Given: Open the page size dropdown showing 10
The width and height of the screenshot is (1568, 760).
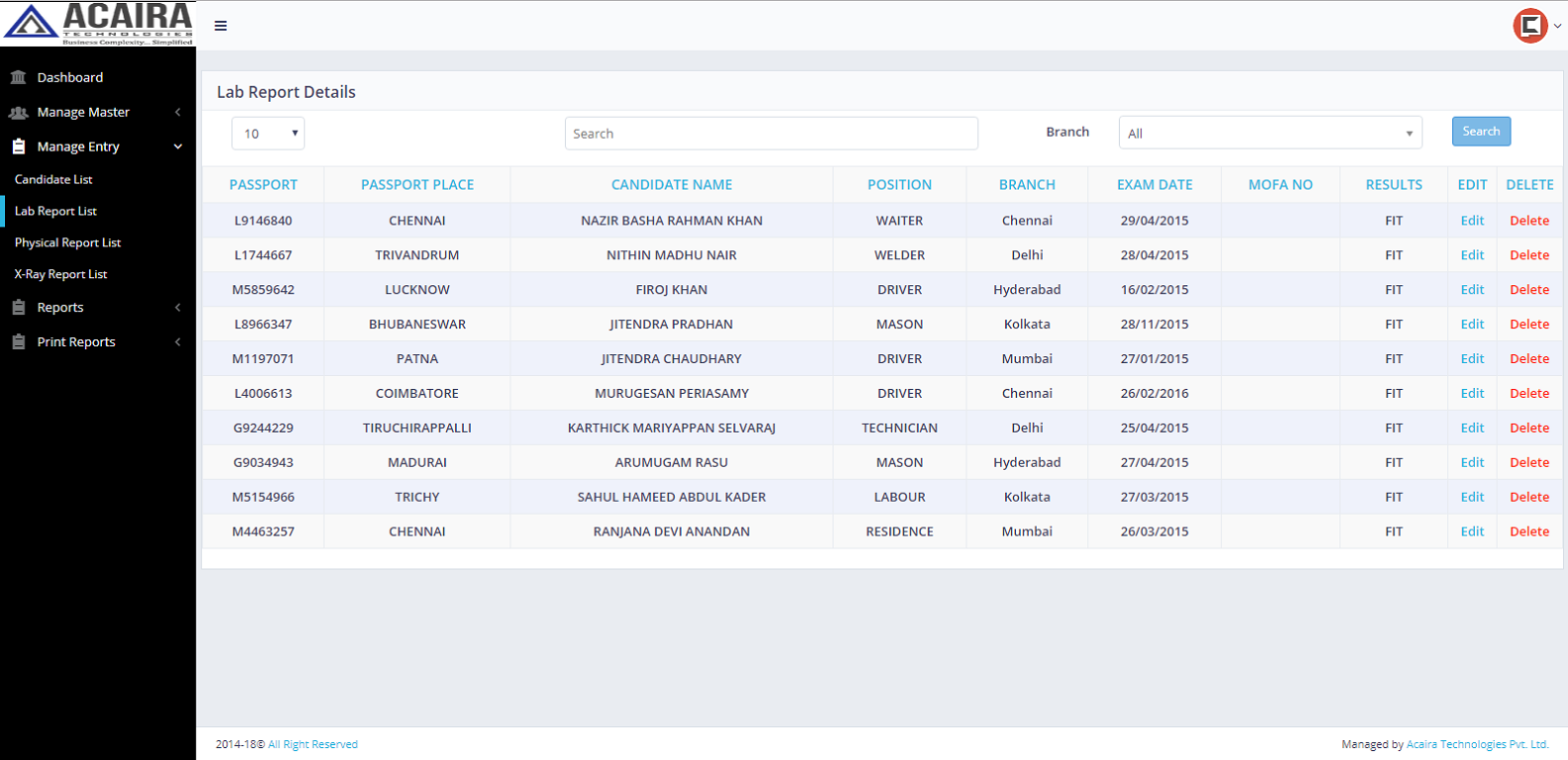Looking at the screenshot, I should 268,134.
